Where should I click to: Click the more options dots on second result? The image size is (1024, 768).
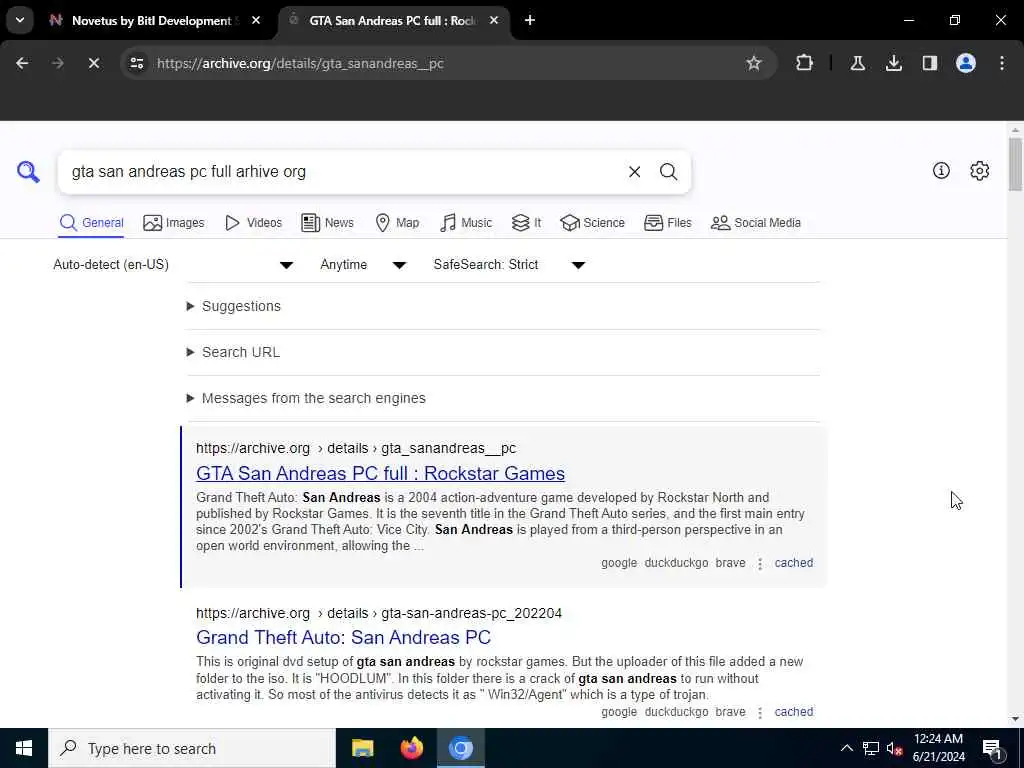pos(760,712)
